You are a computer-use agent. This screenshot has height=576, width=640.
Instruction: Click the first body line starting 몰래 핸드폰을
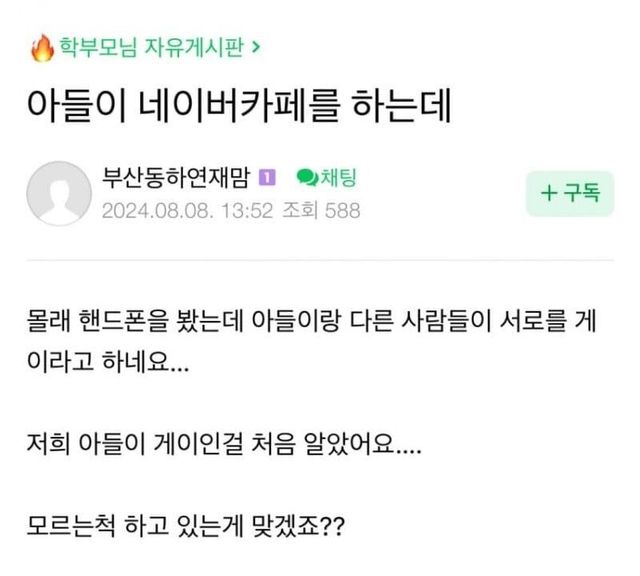pos(320,324)
